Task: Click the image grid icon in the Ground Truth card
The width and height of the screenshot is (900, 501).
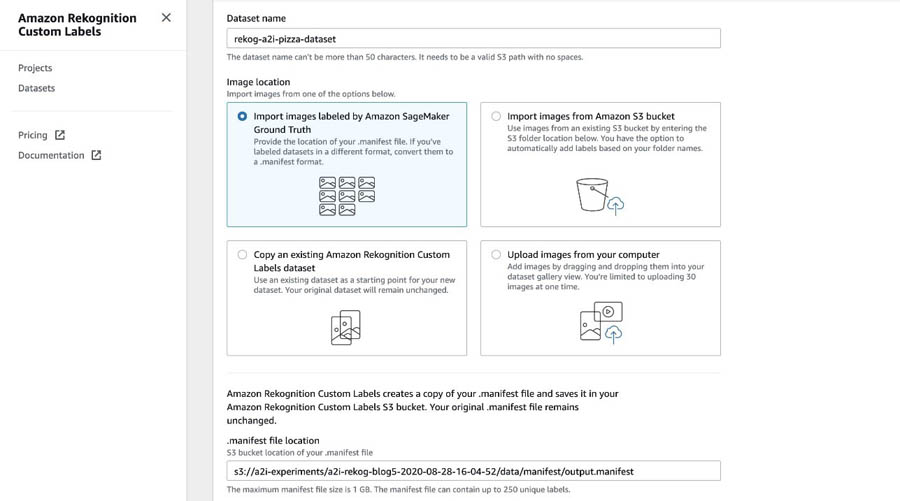Action: point(347,196)
